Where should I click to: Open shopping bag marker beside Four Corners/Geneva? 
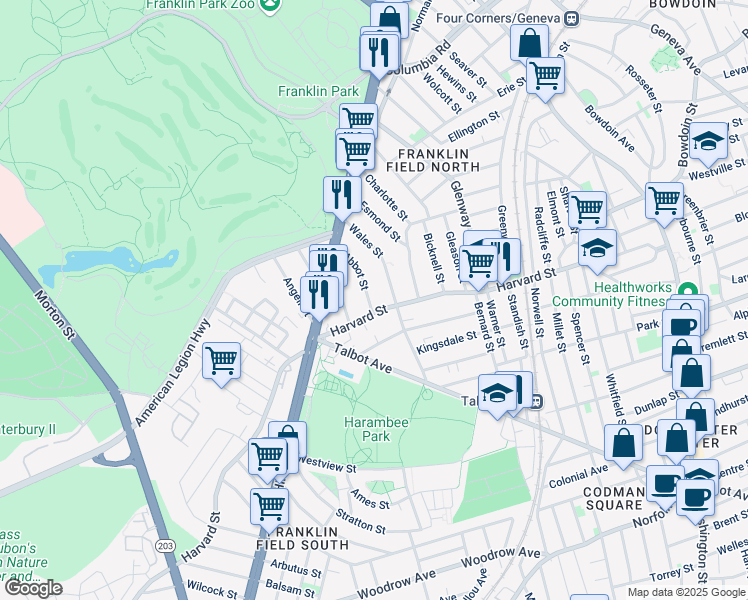[529, 44]
